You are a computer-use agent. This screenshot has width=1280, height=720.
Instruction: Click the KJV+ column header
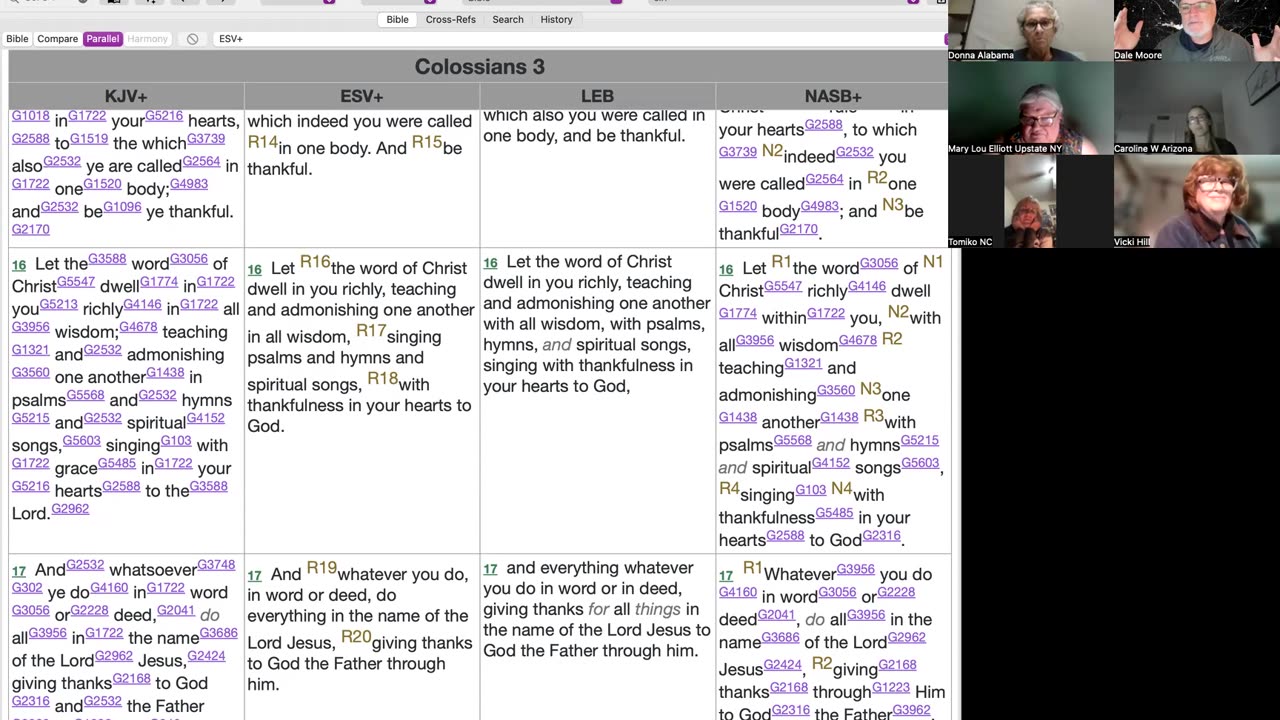(126, 96)
